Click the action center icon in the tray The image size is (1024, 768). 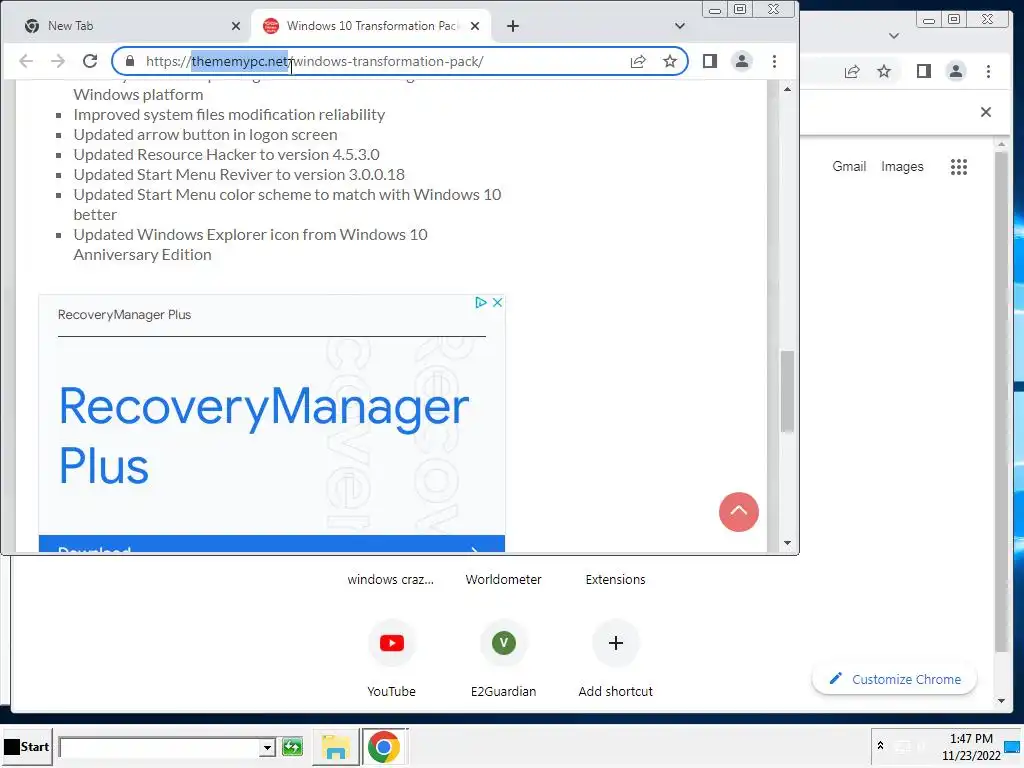(1014, 746)
